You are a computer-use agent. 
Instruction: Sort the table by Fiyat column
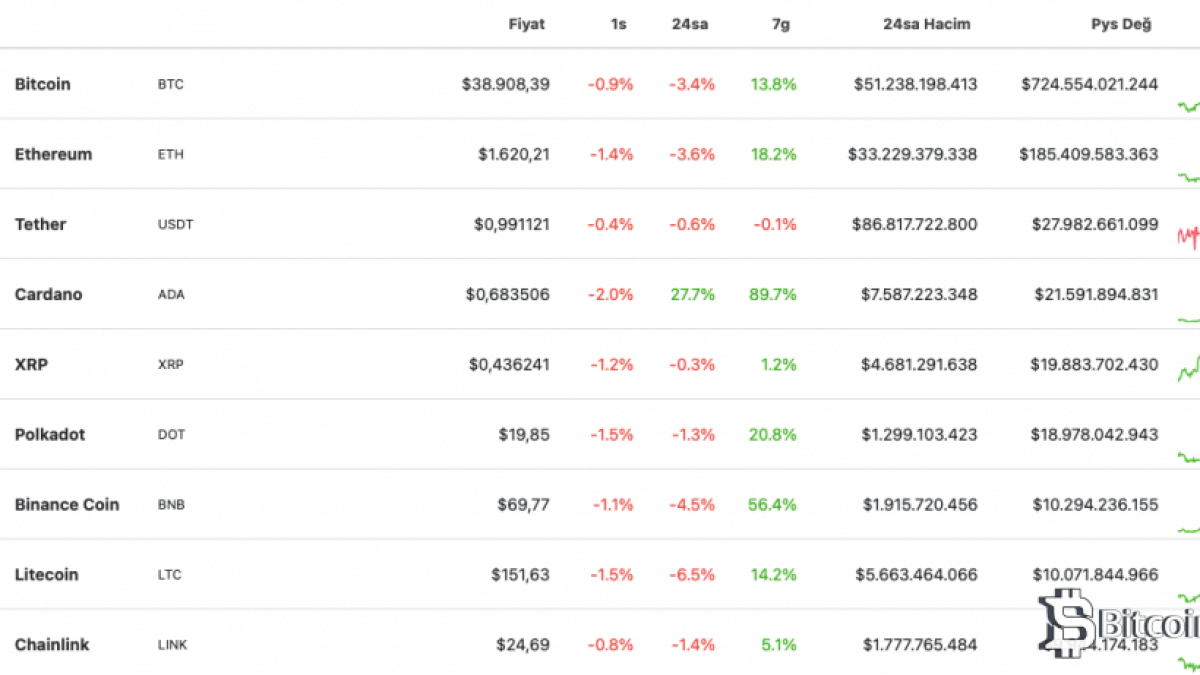526,24
